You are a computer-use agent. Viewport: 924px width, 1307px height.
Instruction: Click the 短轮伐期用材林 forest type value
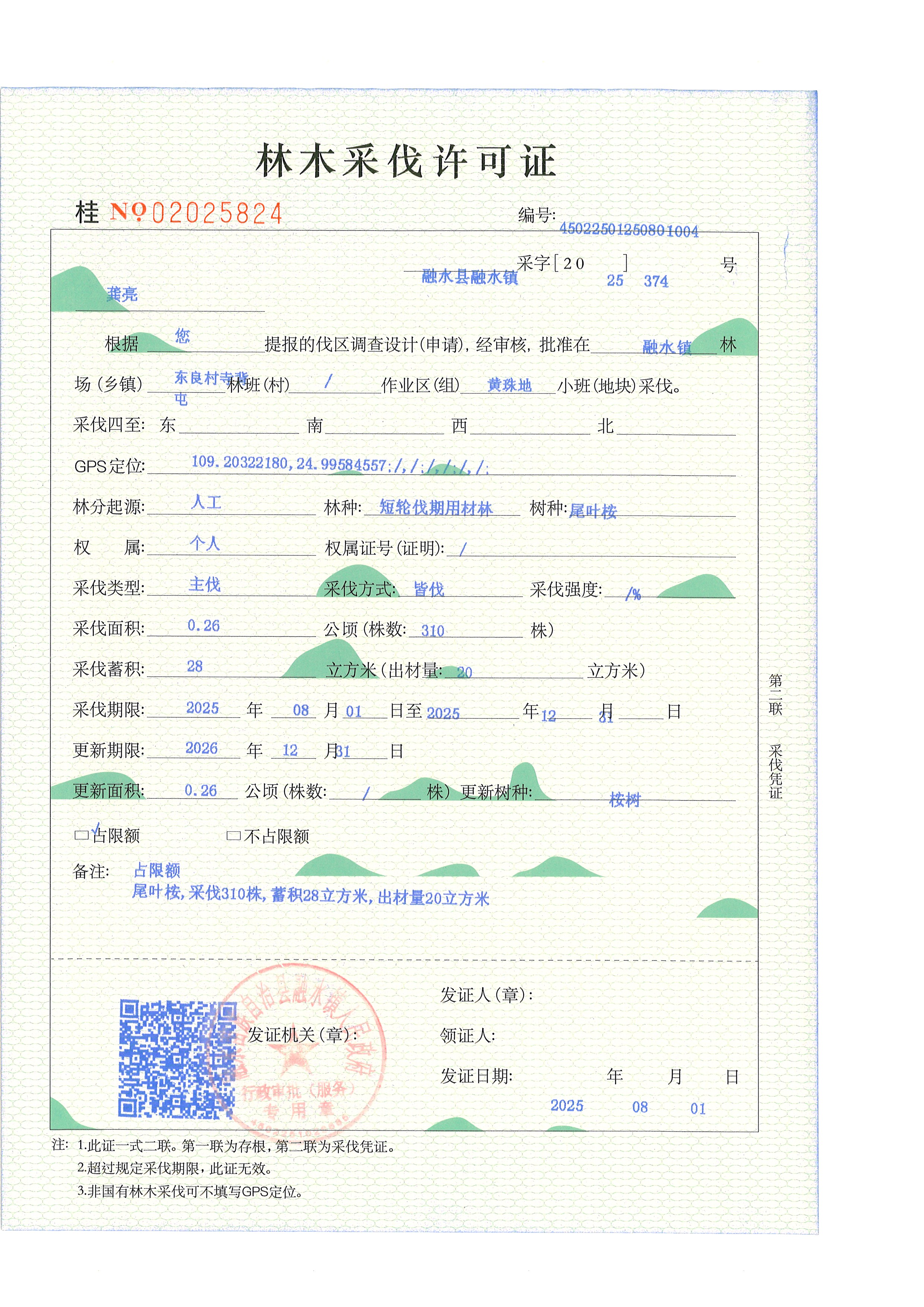tap(436, 507)
